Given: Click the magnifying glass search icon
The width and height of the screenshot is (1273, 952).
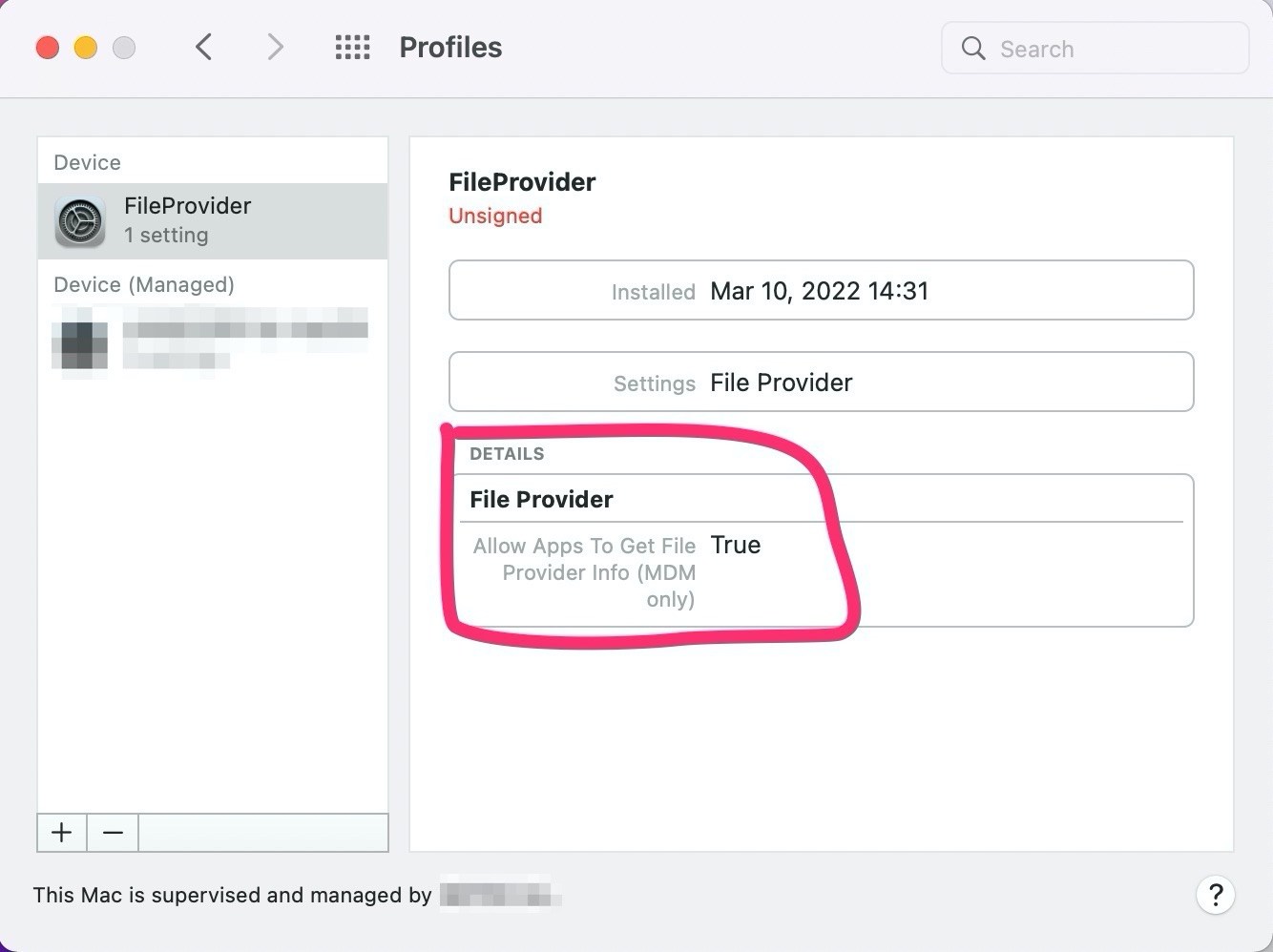Looking at the screenshot, I should (x=972, y=49).
